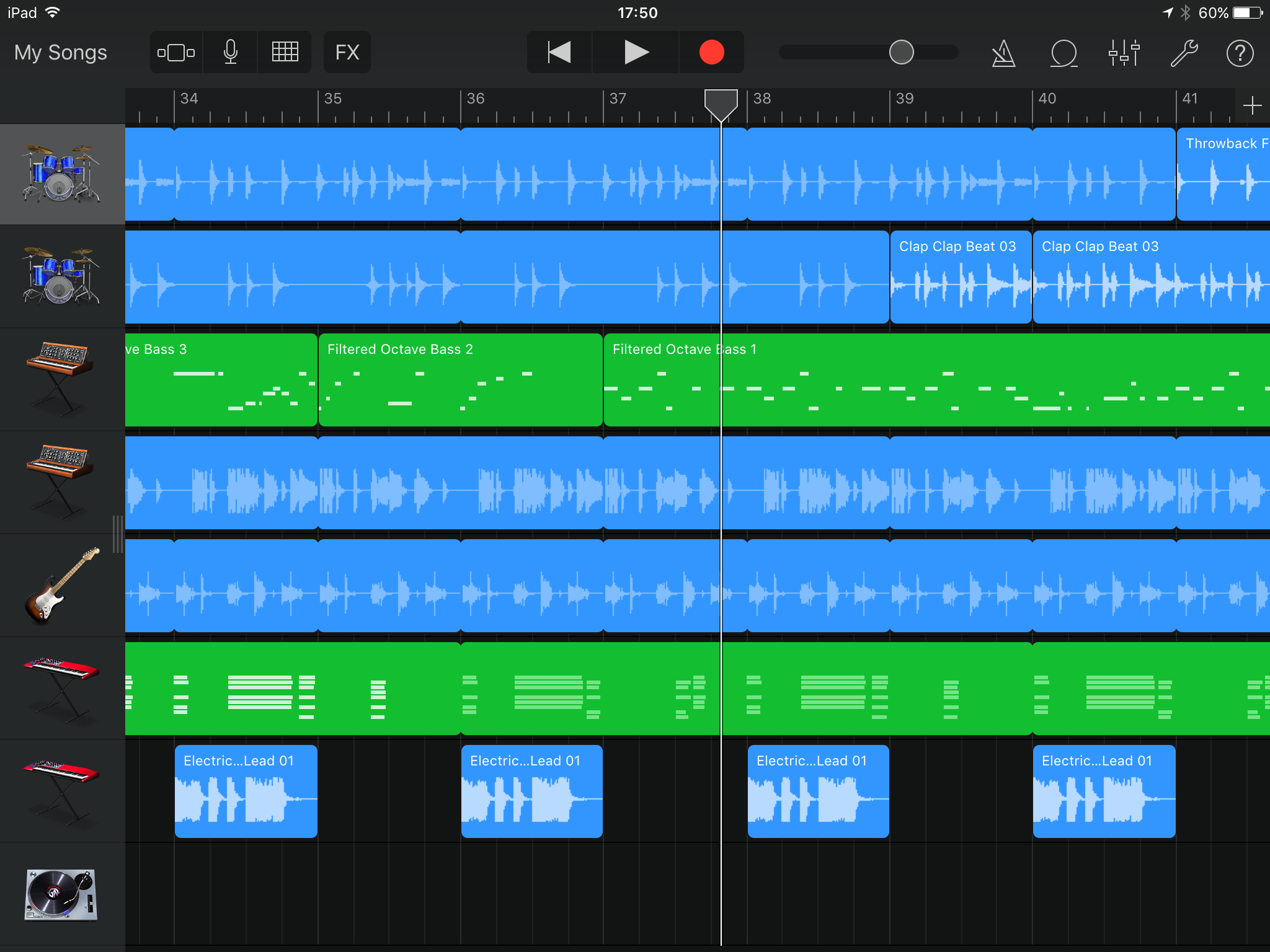This screenshot has width=1270, height=952.
Task: Select the first drum kit track header
Action: click(x=62, y=174)
